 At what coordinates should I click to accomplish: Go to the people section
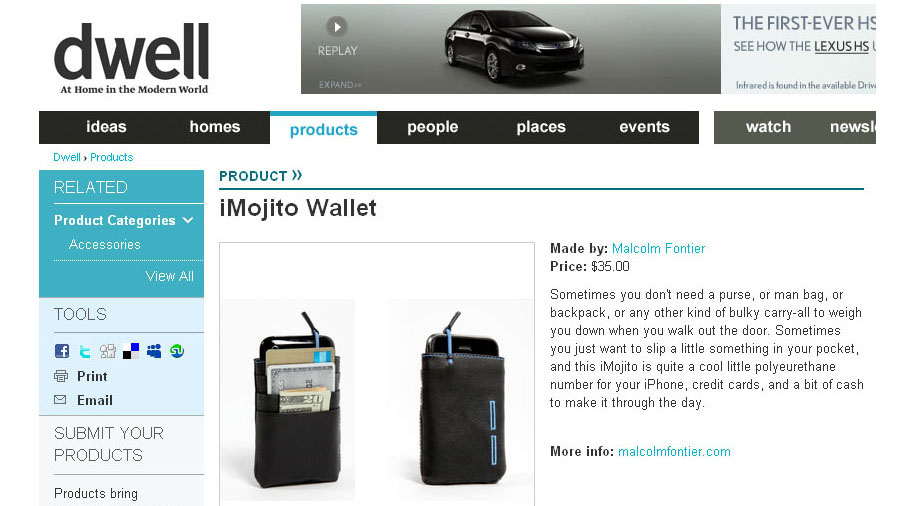pyautogui.click(x=432, y=127)
